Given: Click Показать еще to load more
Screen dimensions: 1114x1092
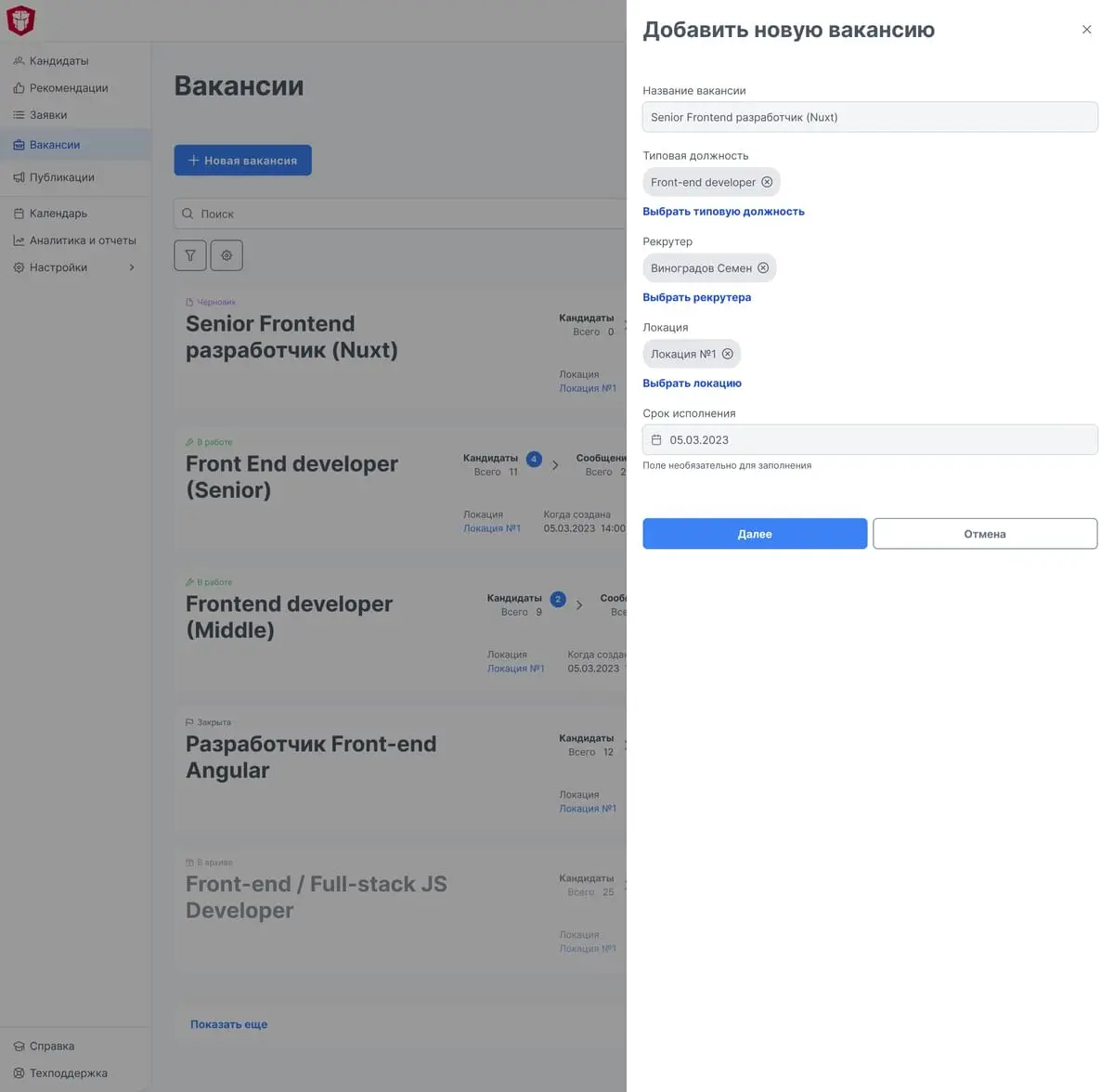Looking at the screenshot, I should [x=228, y=1024].
